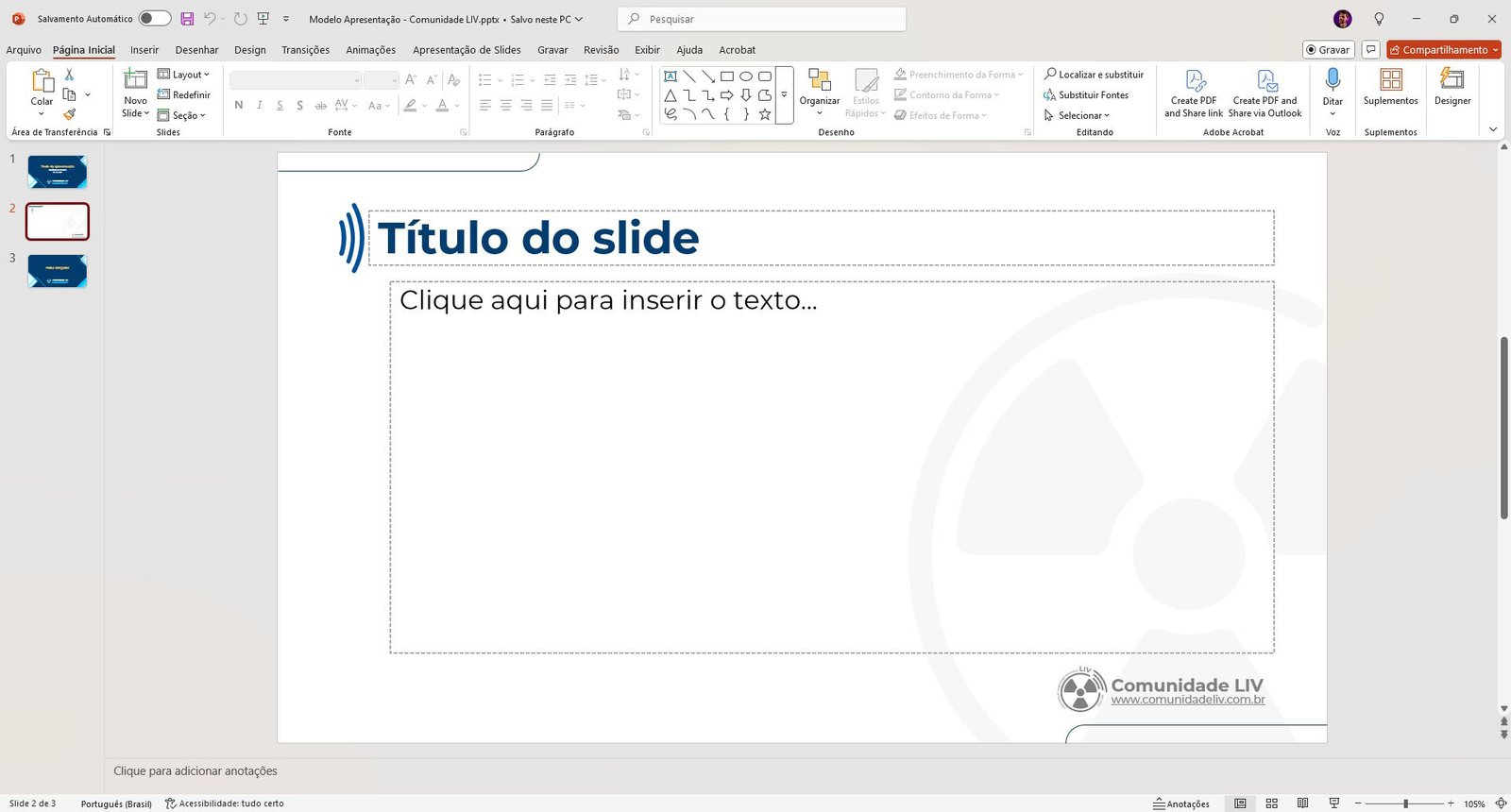This screenshot has width=1511, height=812.
Task: Select the right arrow shape
Action: (x=727, y=95)
